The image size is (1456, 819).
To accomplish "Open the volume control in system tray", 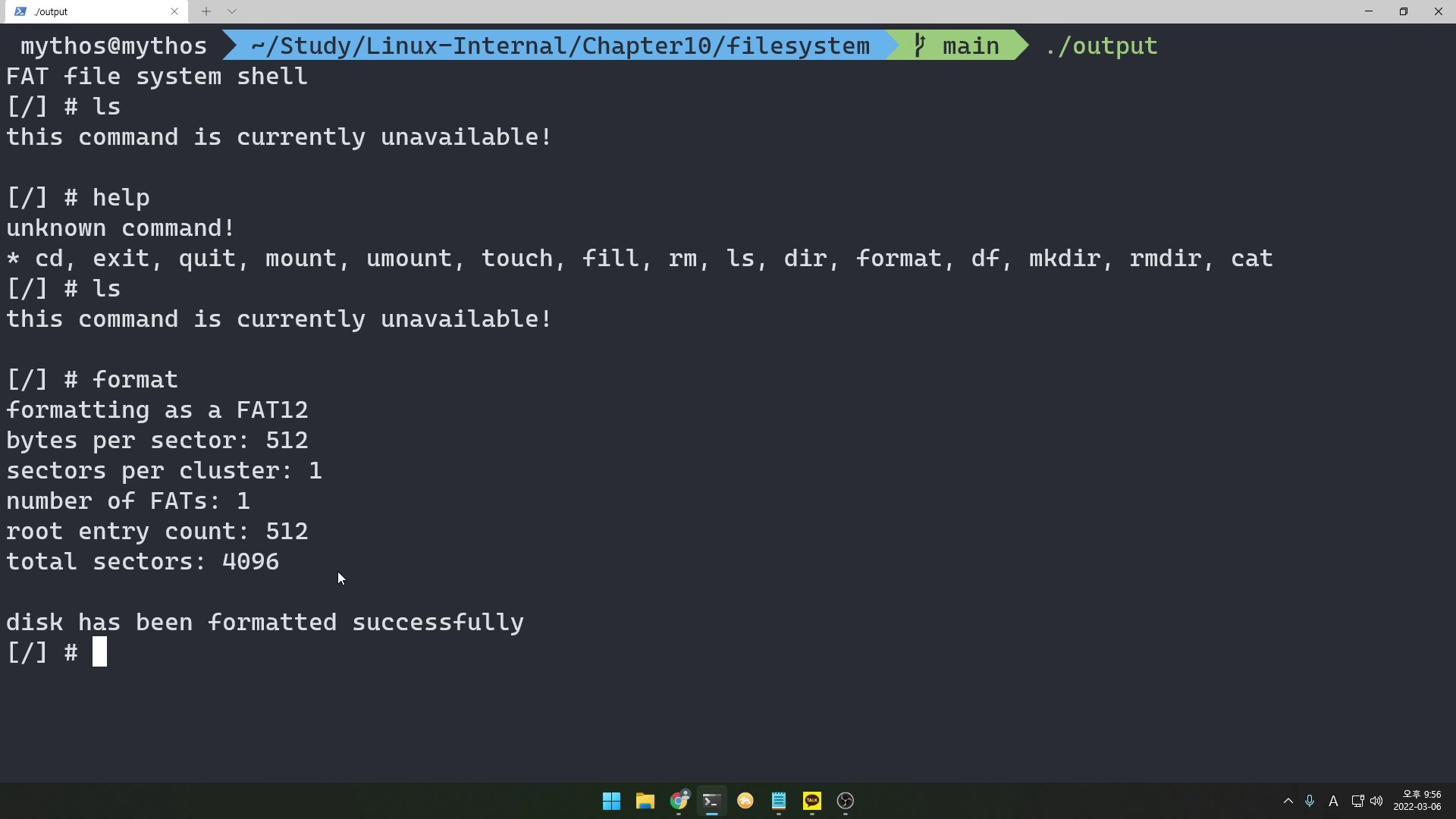I will click(1376, 801).
